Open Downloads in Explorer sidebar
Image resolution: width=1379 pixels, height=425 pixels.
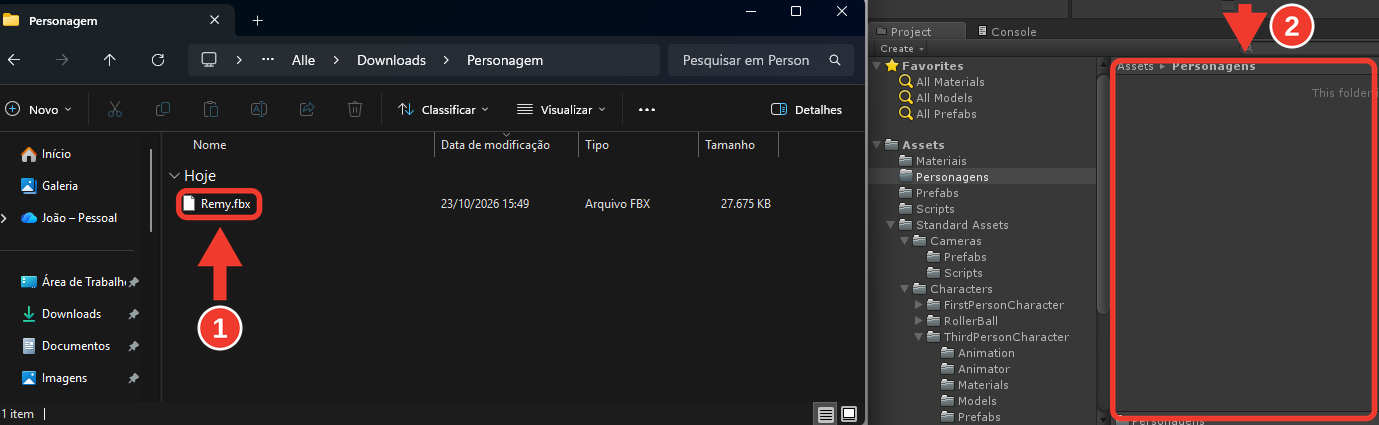(71, 314)
